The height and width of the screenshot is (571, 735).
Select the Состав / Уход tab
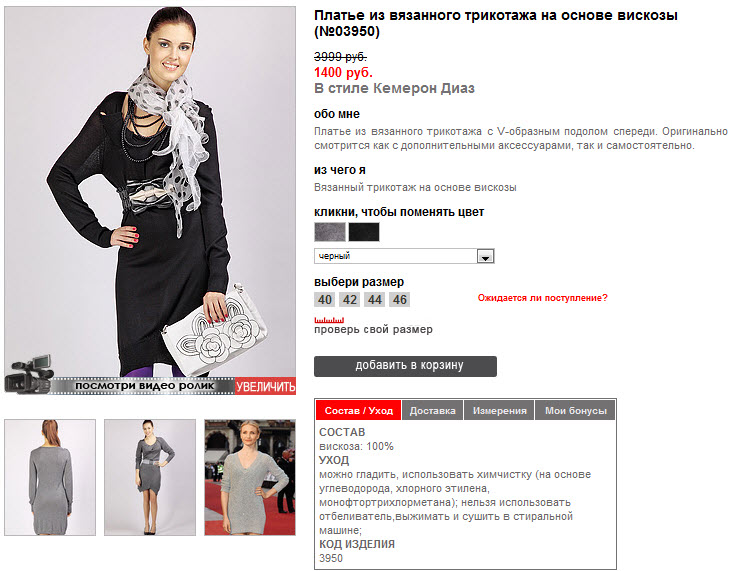(x=359, y=411)
